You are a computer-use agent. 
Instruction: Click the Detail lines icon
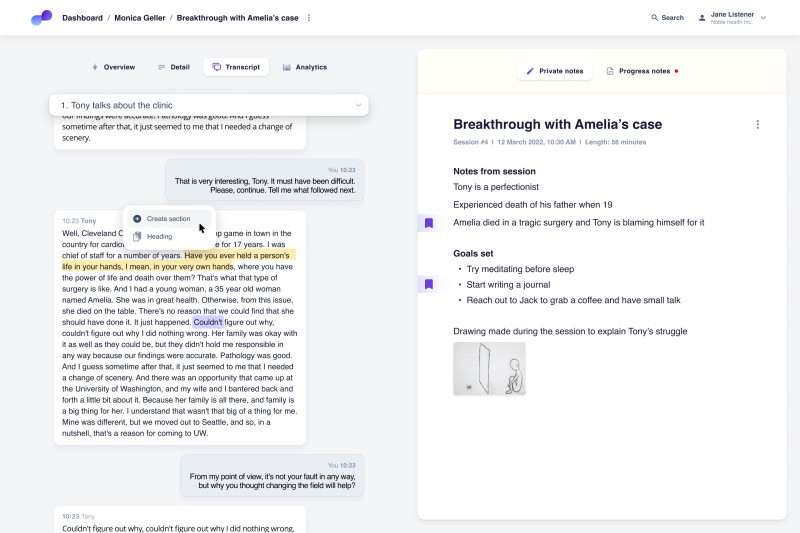pos(161,67)
